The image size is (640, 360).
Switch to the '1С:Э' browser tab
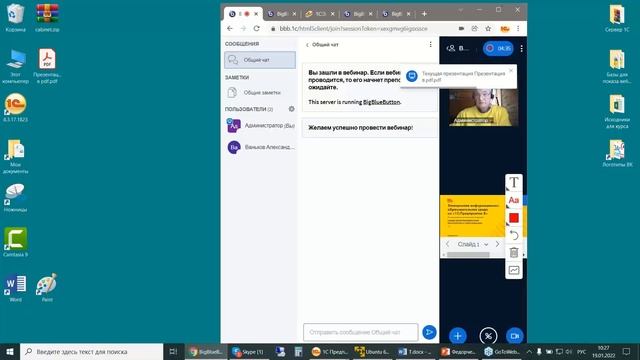coord(320,14)
